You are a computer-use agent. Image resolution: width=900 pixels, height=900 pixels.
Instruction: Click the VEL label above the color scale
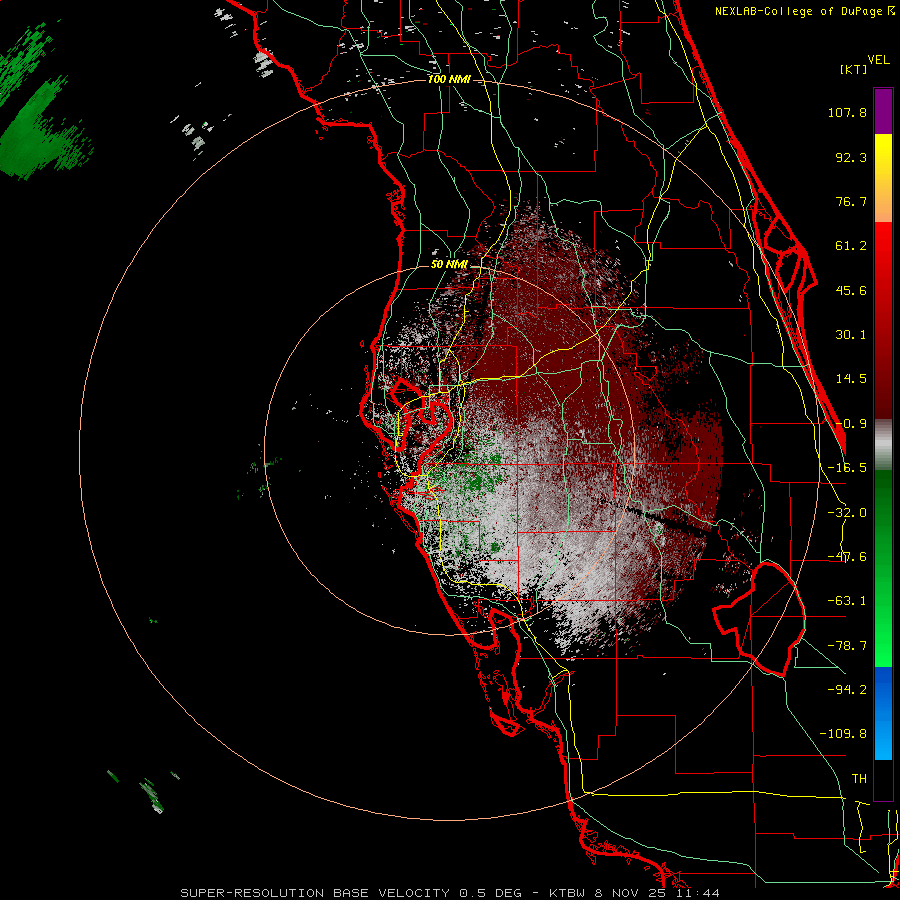(878, 60)
